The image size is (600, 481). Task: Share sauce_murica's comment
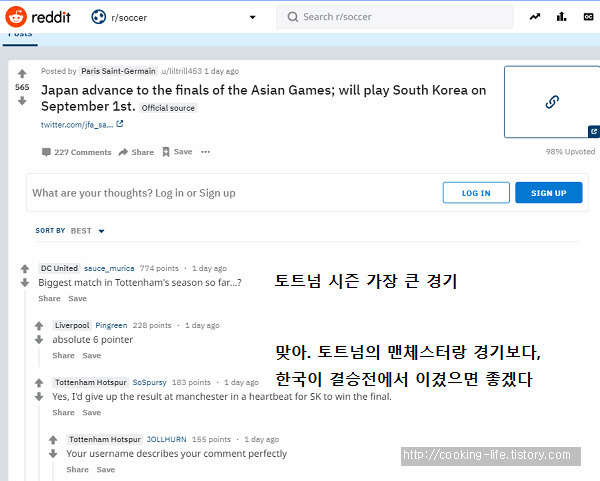[49, 298]
